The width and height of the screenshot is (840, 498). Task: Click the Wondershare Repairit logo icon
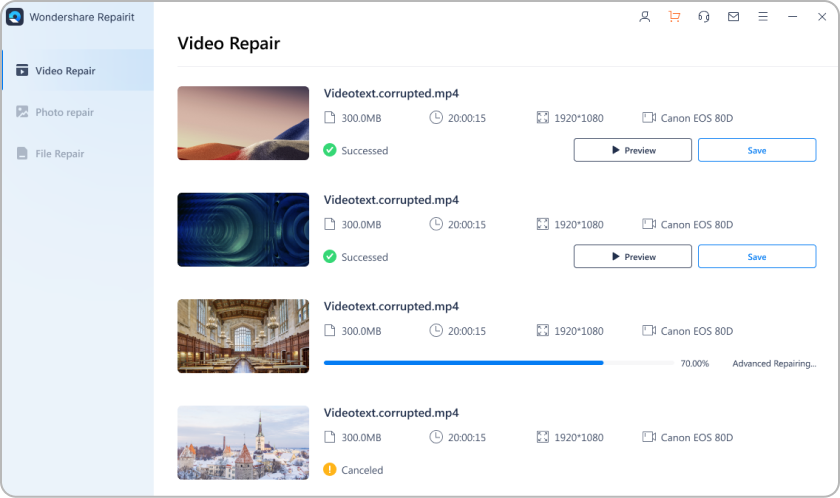click(x=14, y=17)
